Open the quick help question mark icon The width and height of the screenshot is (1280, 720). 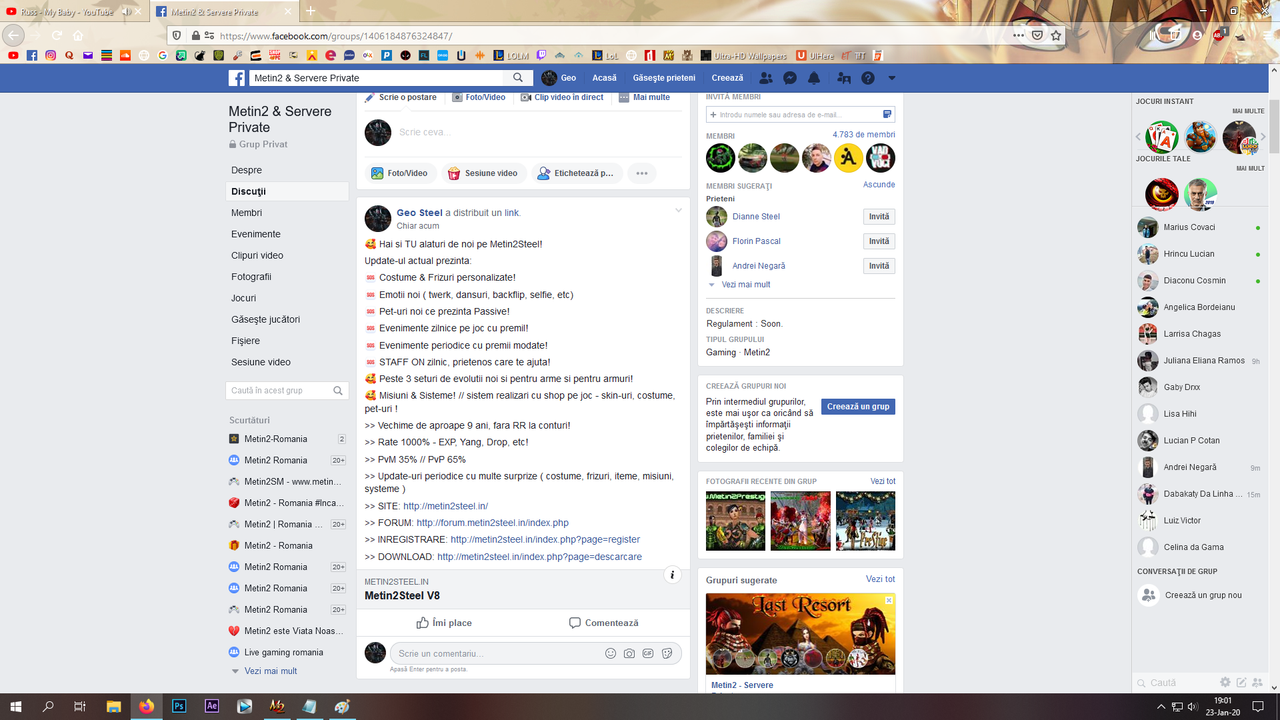[x=868, y=78]
